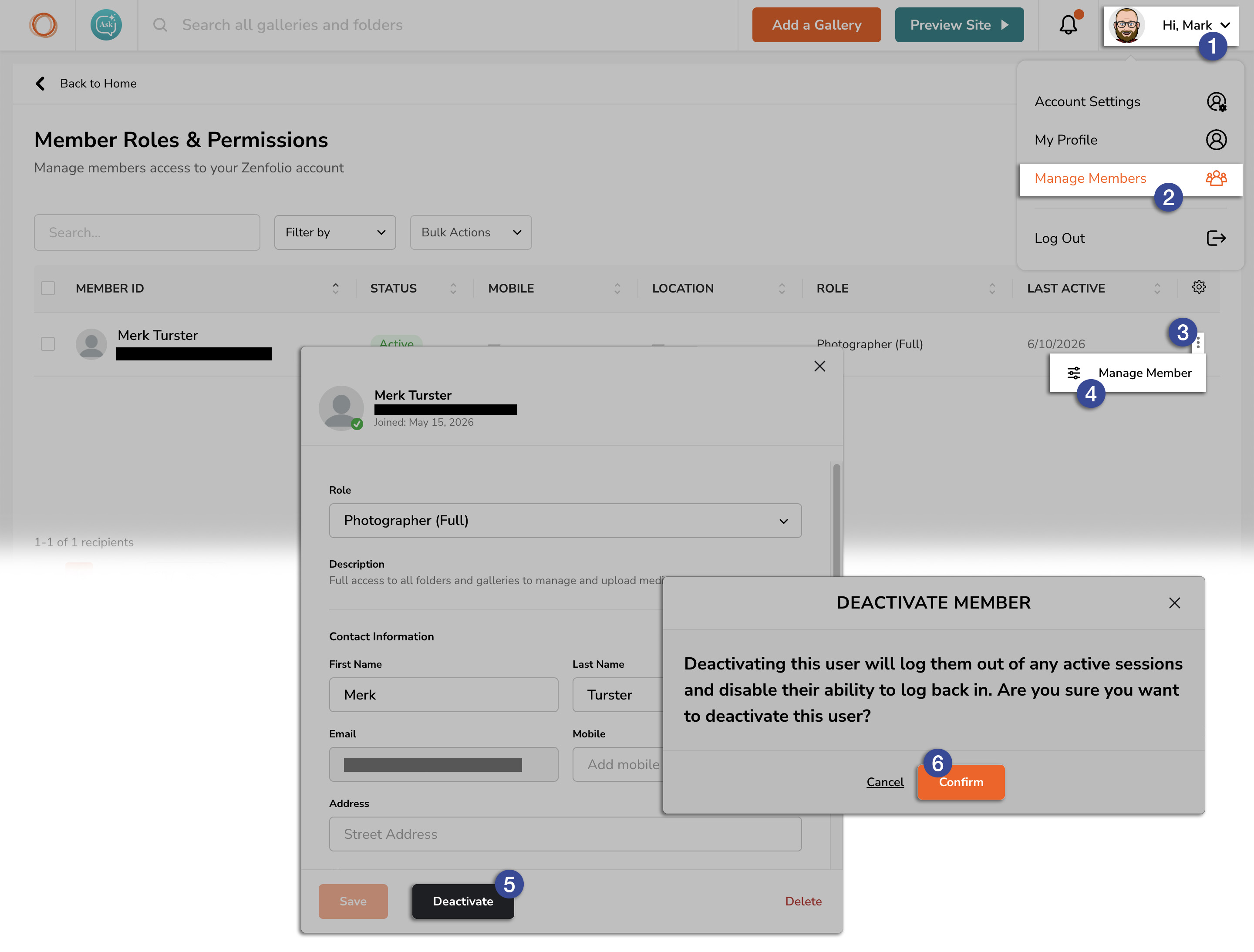Open the Bulk Actions dropdown
The width and height of the screenshot is (1254, 952).
471,232
